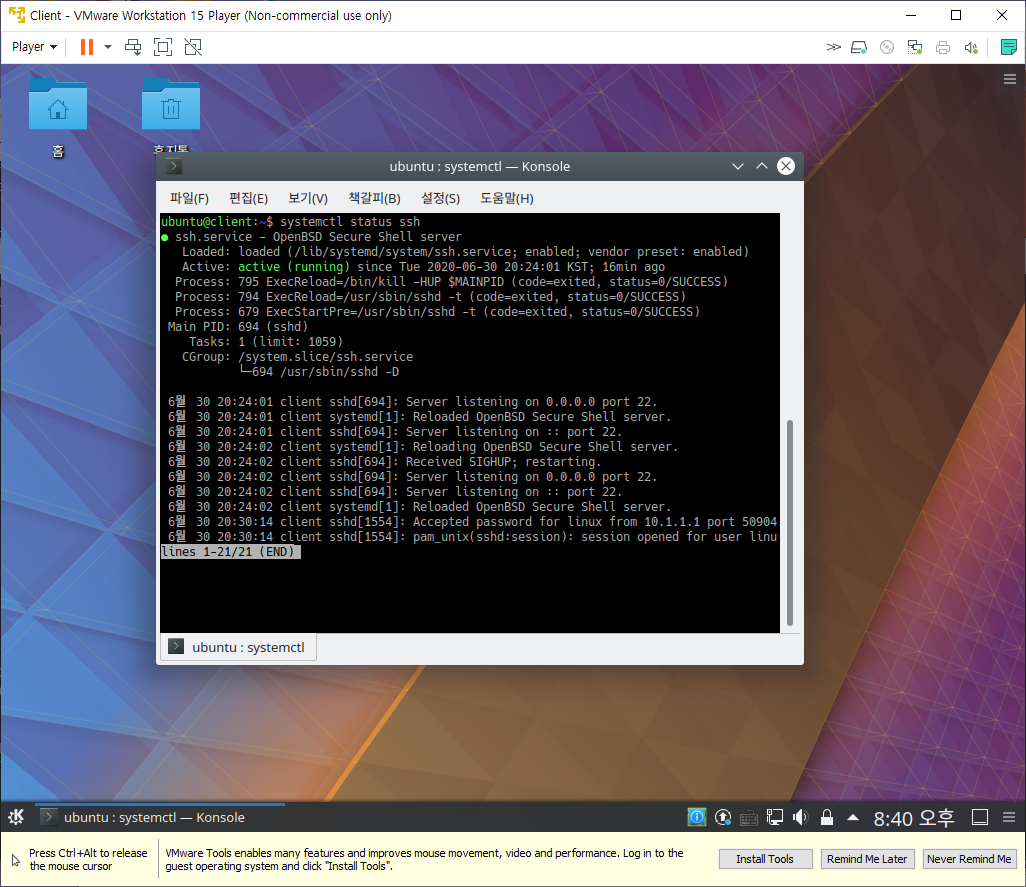Open the desktop toolbox hamburger menu
The height and width of the screenshot is (887, 1026).
pyautogui.click(x=1010, y=80)
